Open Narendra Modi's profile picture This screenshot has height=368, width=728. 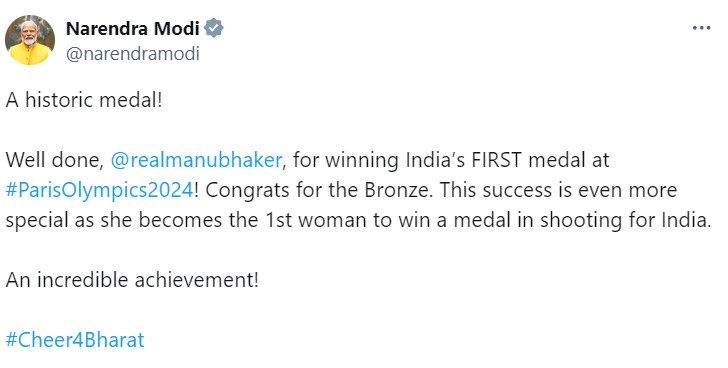[30, 40]
